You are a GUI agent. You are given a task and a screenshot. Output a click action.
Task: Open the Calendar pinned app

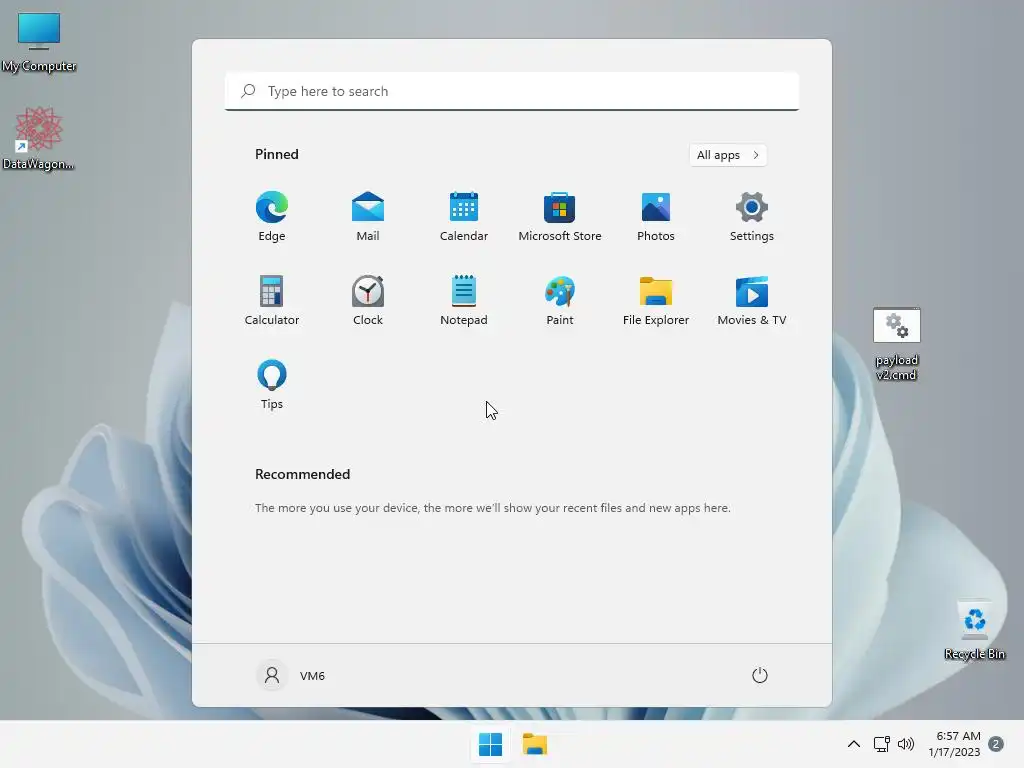464,216
